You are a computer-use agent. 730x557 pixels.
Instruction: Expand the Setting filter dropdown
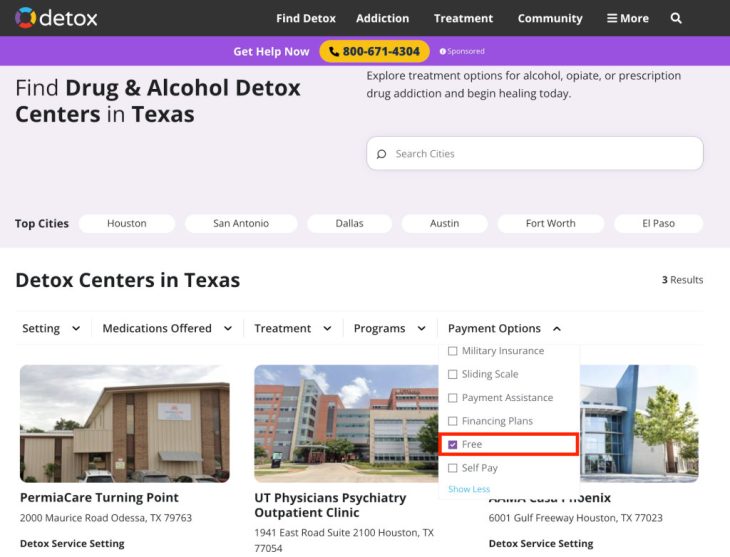[51, 328]
